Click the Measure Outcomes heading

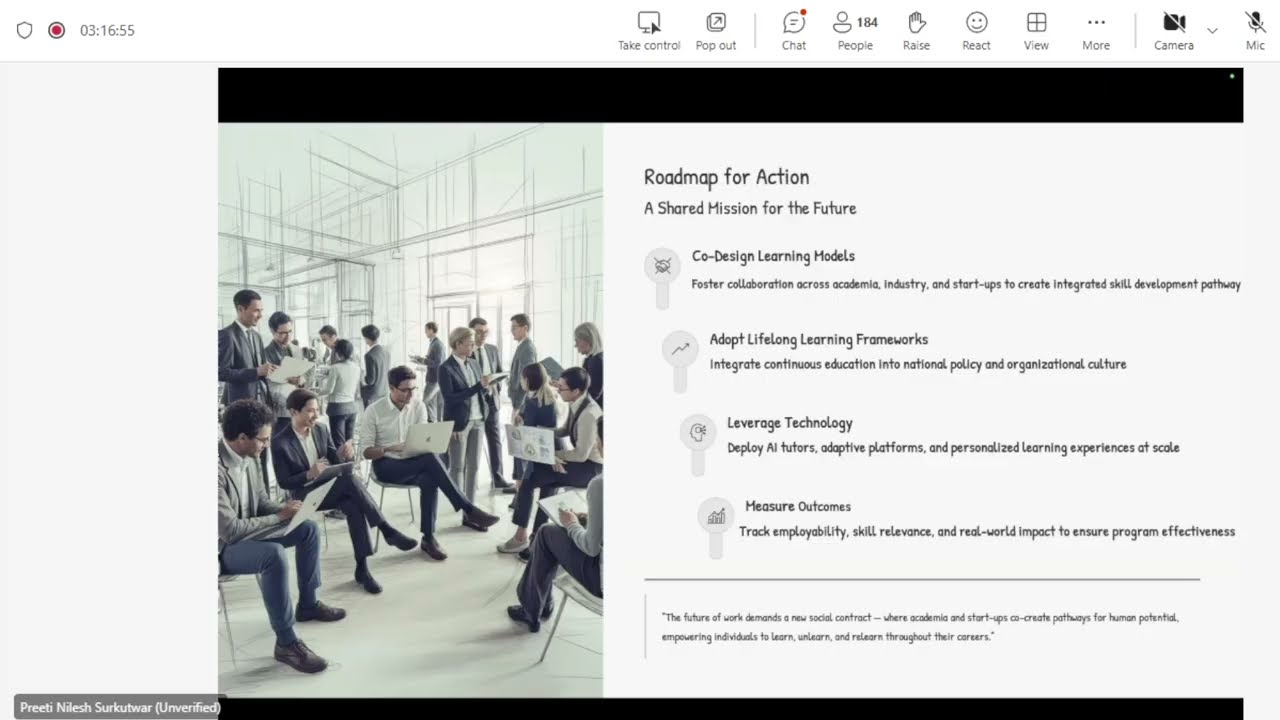(798, 506)
